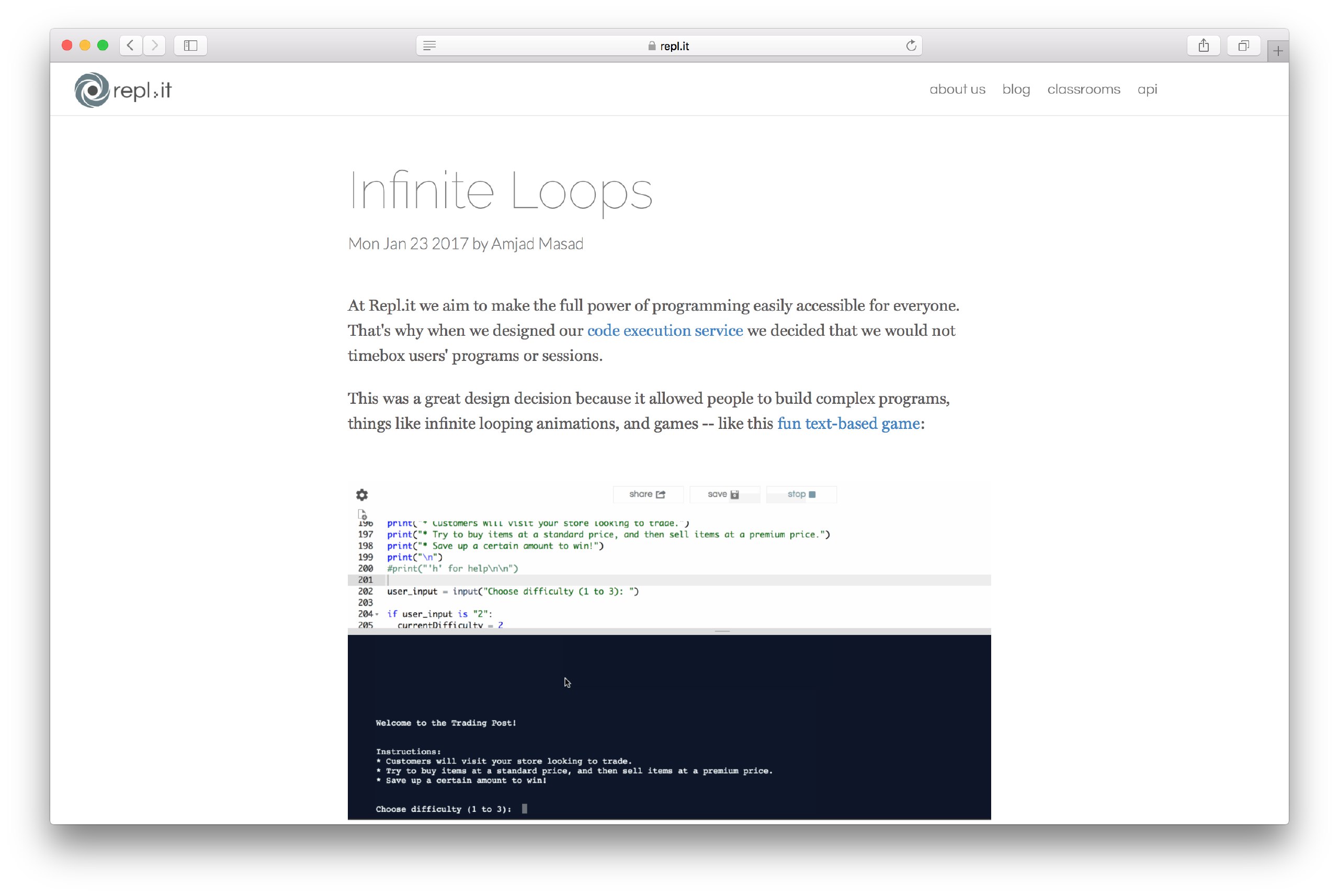This screenshot has width=1339, height=896.
Task: Open the blog page
Action: click(1016, 89)
